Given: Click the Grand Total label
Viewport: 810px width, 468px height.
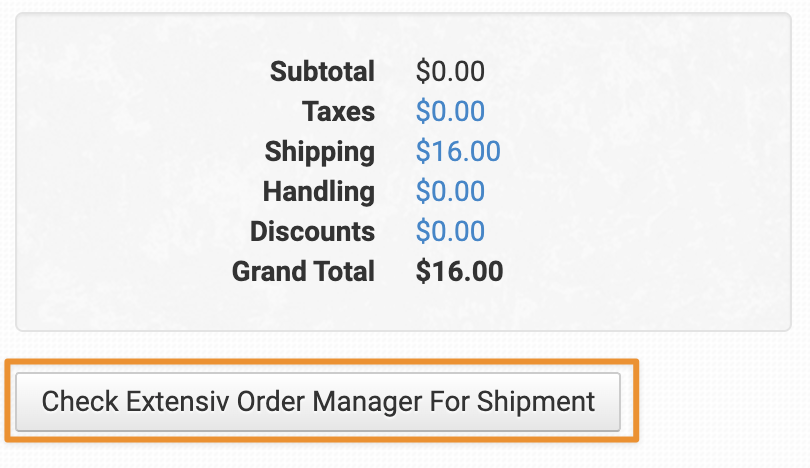Looking at the screenshot, I should [x=303, y=271].
